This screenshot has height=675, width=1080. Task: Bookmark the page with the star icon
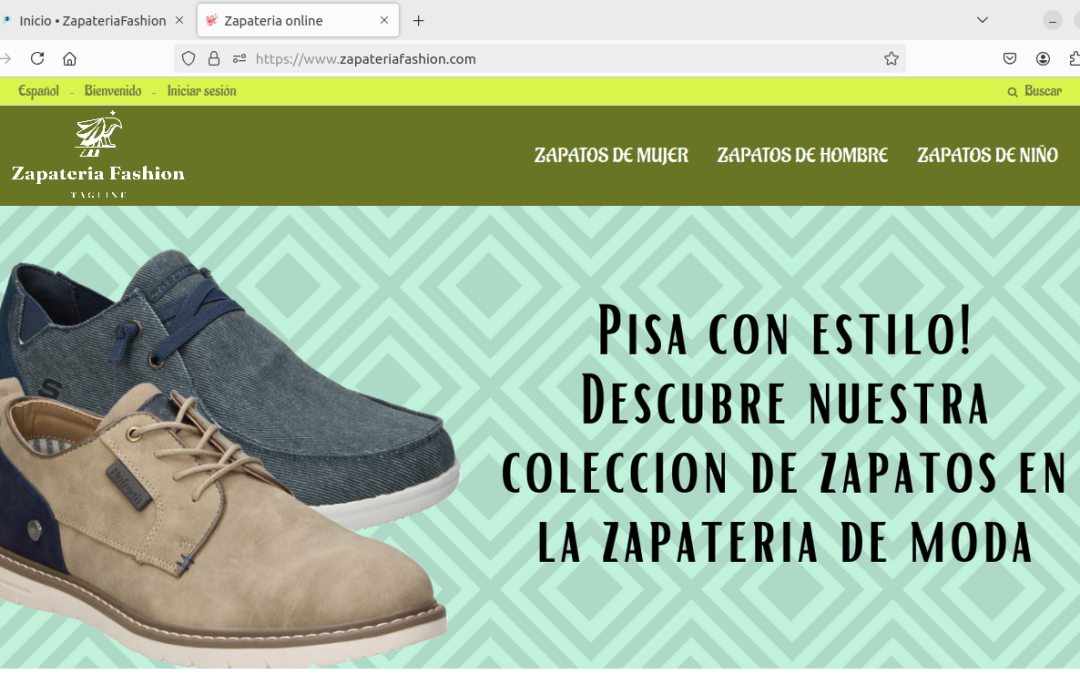[x=891, y=58]
